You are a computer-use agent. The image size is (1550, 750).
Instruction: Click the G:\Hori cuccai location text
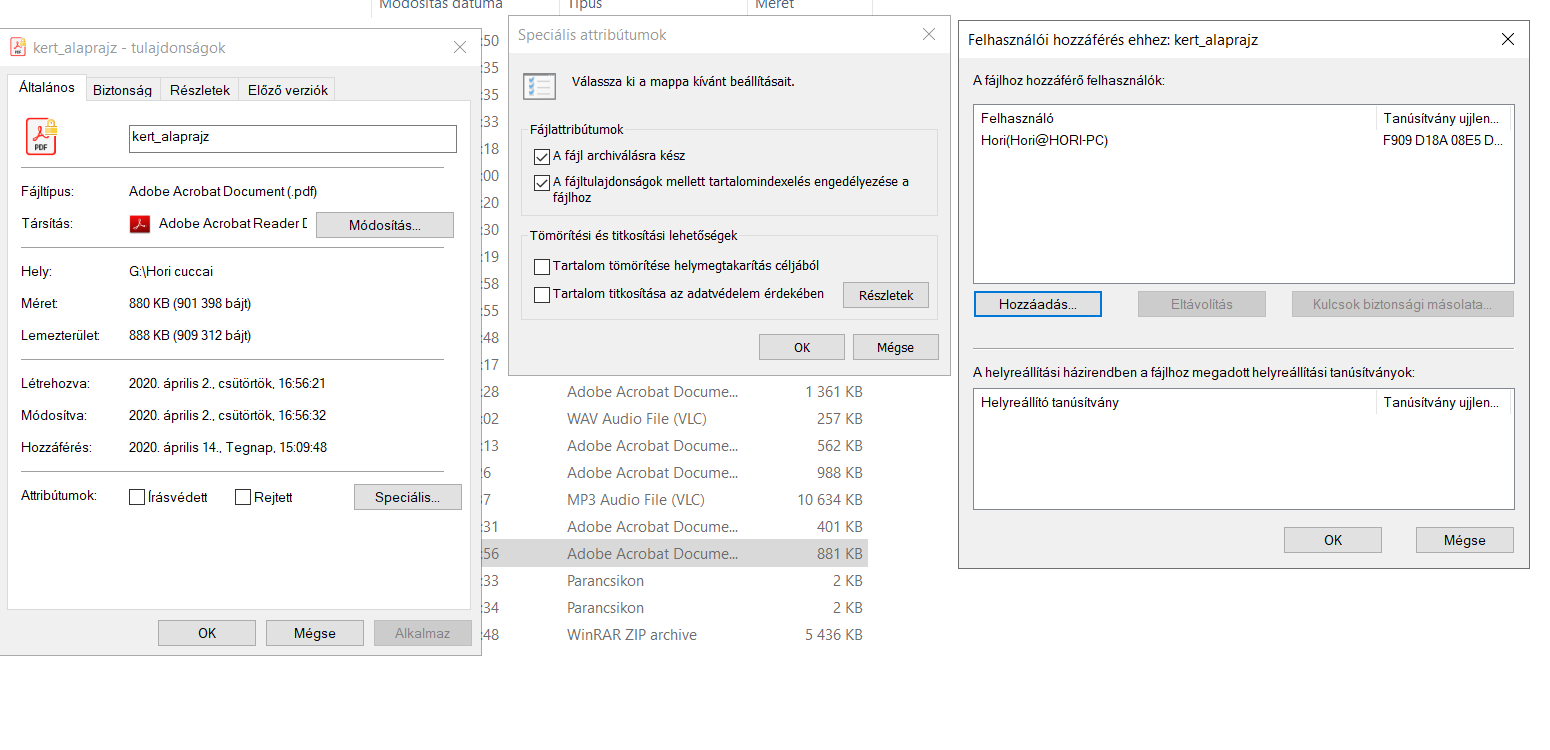[171, 271]
